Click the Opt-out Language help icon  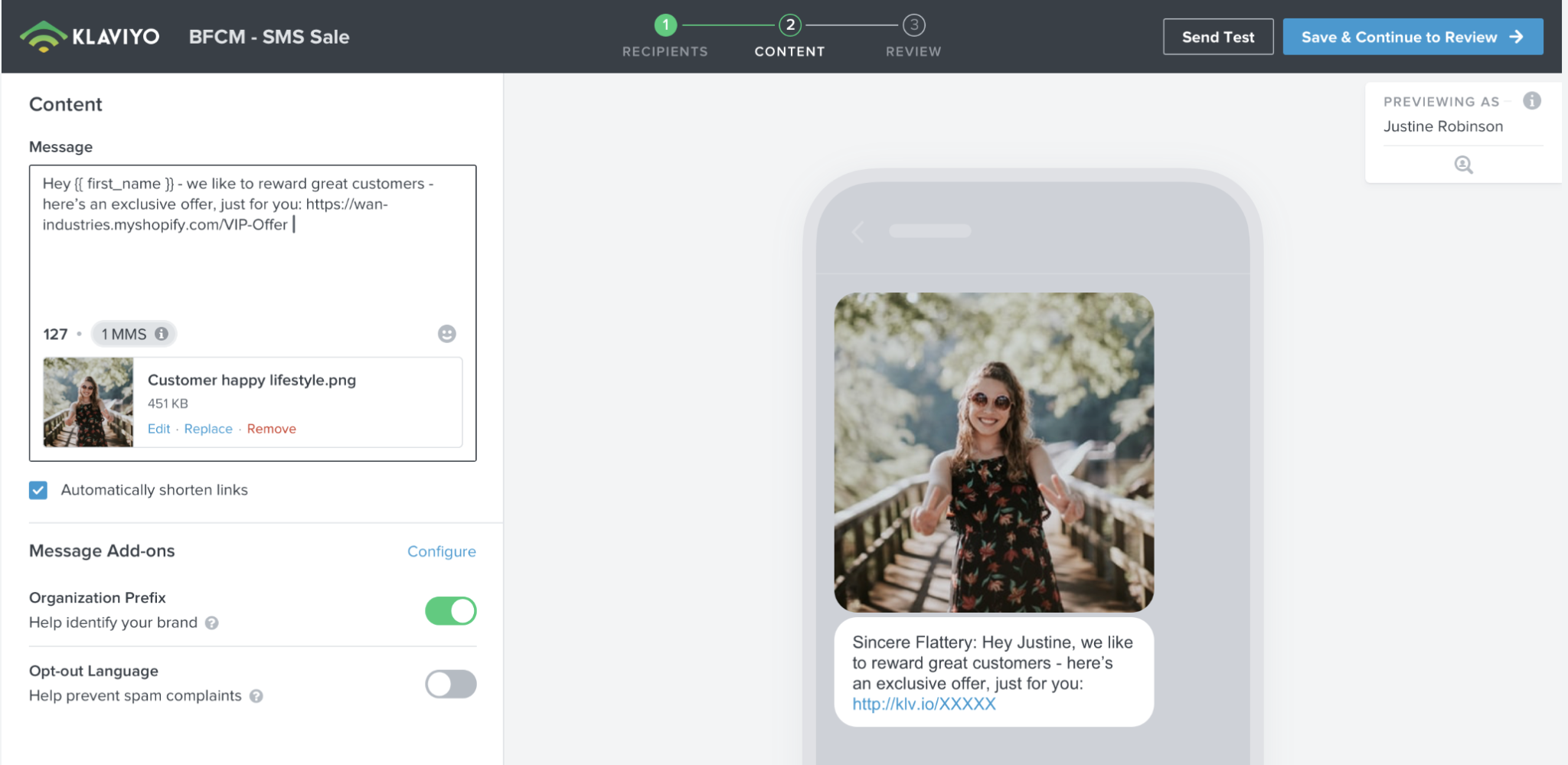pos(256,696)
